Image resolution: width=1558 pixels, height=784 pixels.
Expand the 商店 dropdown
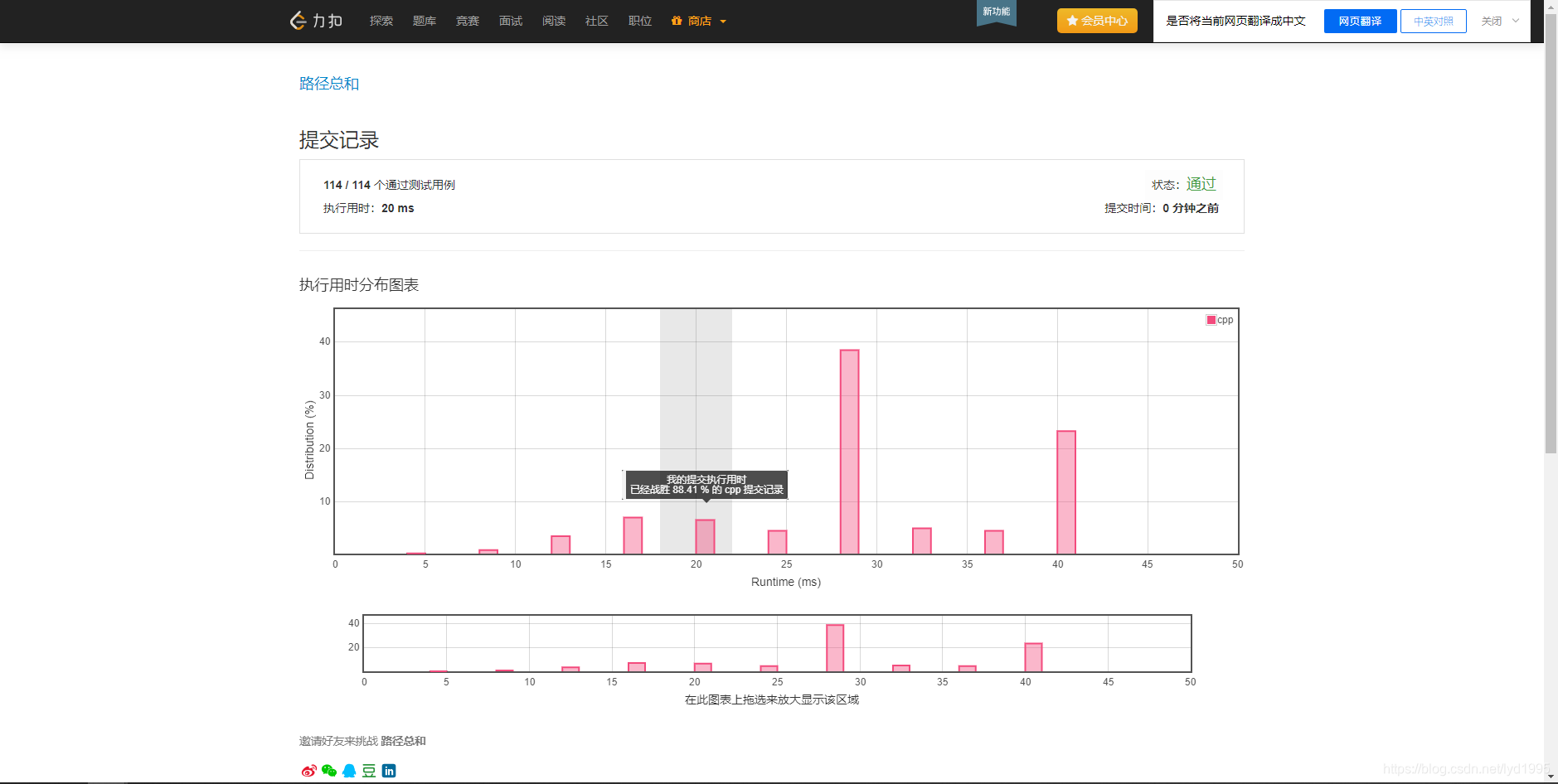[699, 21]
